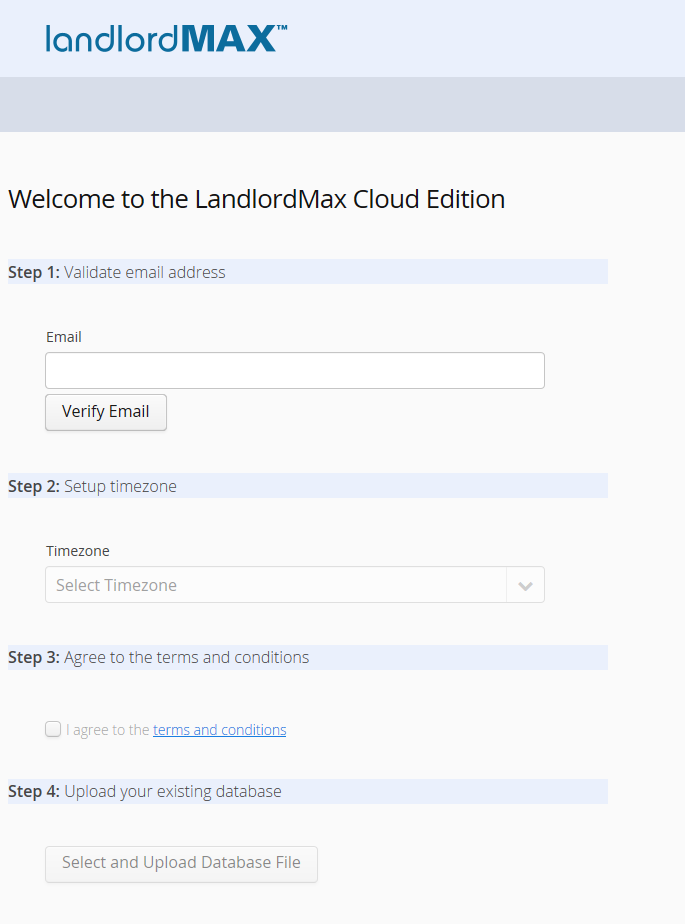Click the Email field label
The image size is (685, 924).
pyautogui.click(x=64, y=336)
